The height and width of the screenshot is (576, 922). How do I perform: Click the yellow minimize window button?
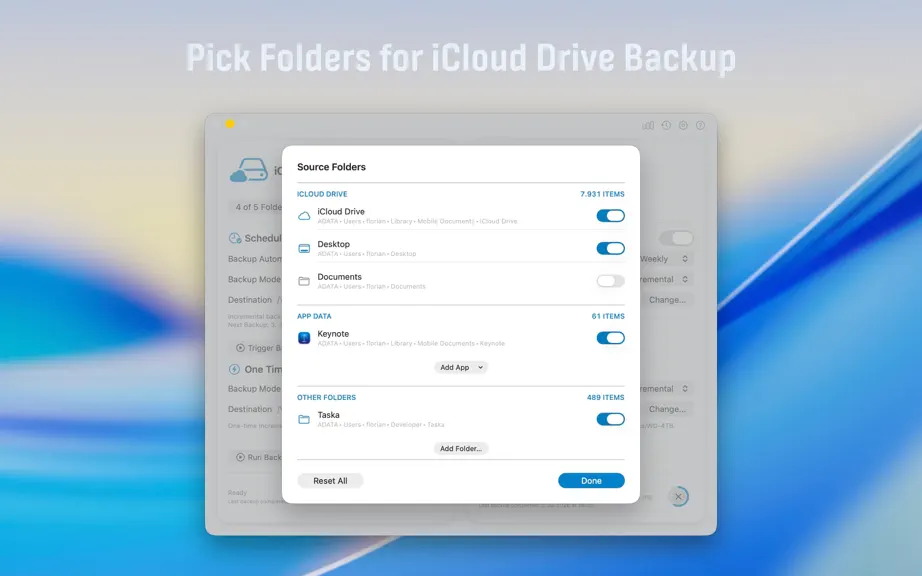click(230, 124)
